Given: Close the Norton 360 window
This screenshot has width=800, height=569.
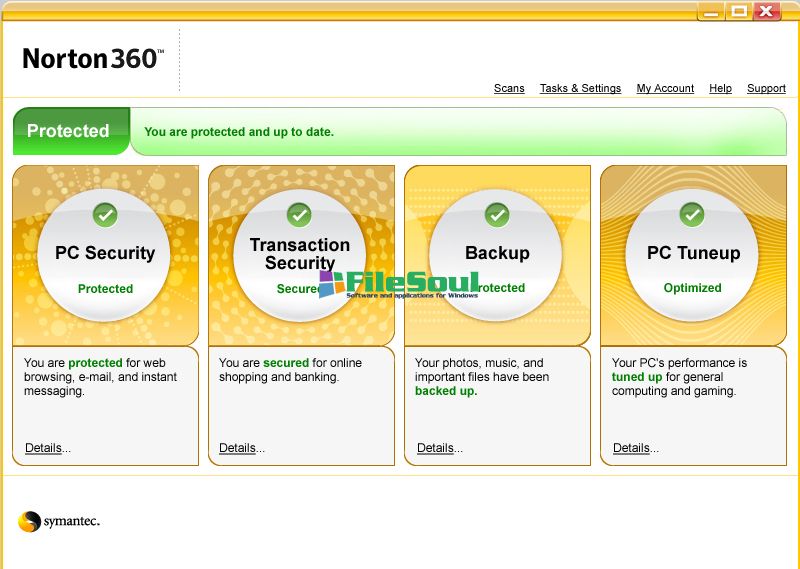Looking at the screenshot, I should (x=767, y=11).
